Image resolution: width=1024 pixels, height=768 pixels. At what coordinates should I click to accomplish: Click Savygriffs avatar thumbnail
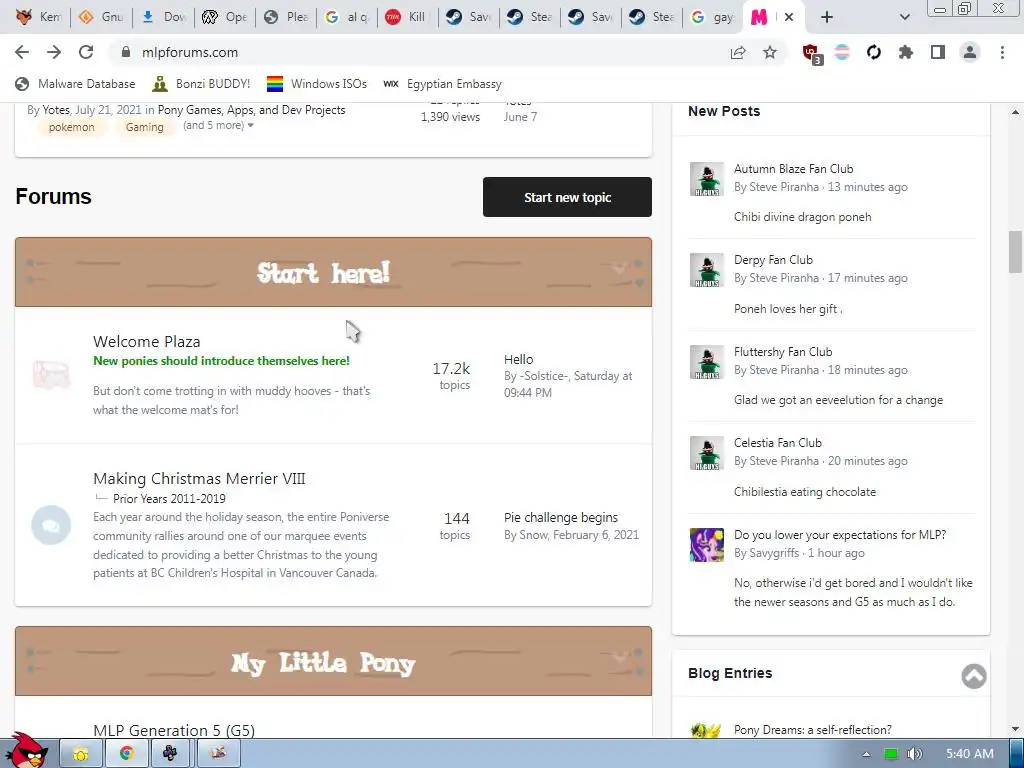[707, 545]
